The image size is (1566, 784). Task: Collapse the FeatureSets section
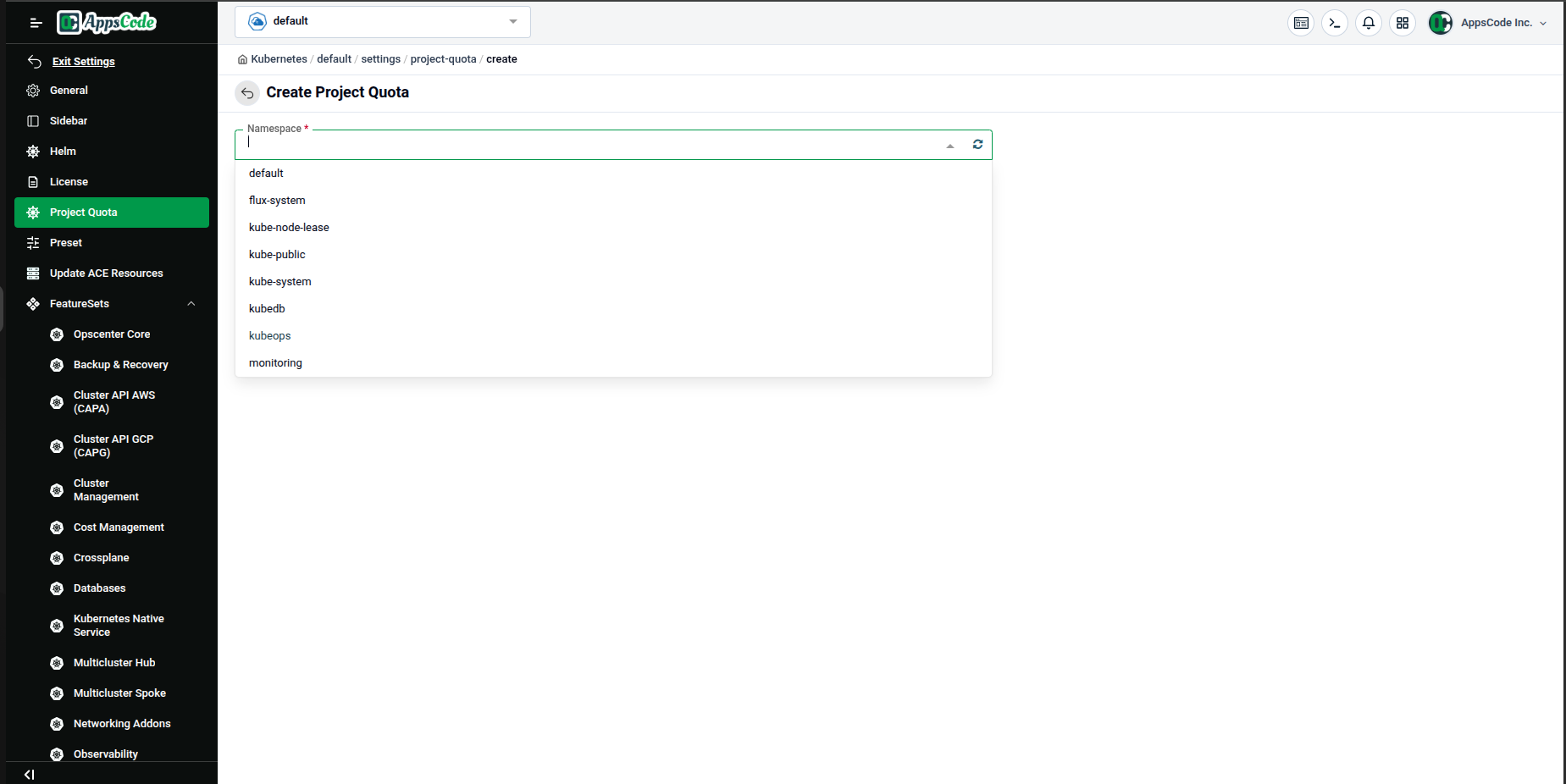pyautogui.click(x=191, y=304)
